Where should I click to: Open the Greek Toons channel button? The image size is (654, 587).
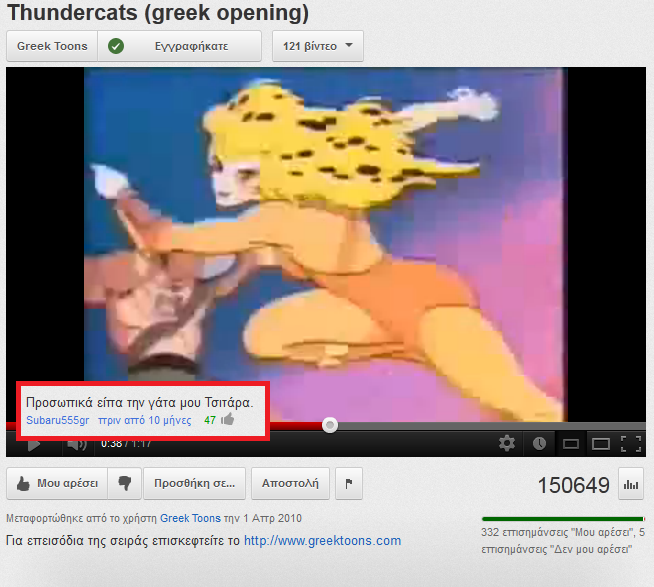point(52,46)
